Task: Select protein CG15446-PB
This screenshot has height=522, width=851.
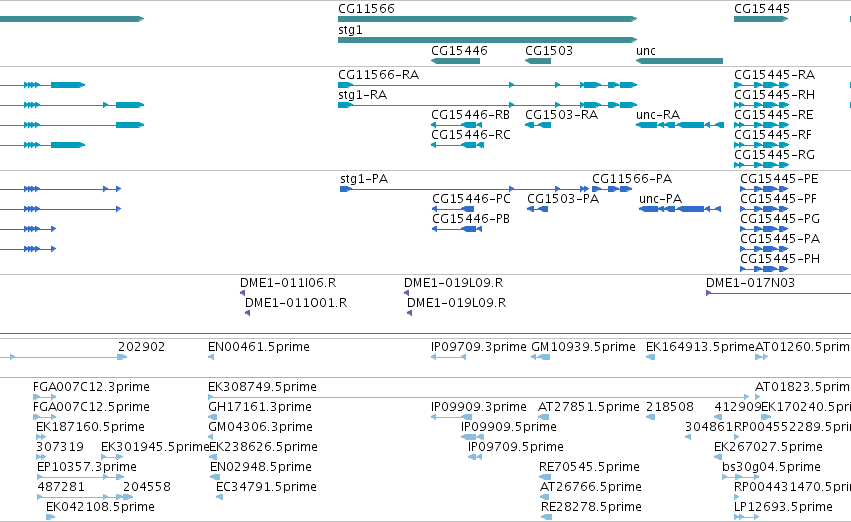Action: (x=457, y=229)
